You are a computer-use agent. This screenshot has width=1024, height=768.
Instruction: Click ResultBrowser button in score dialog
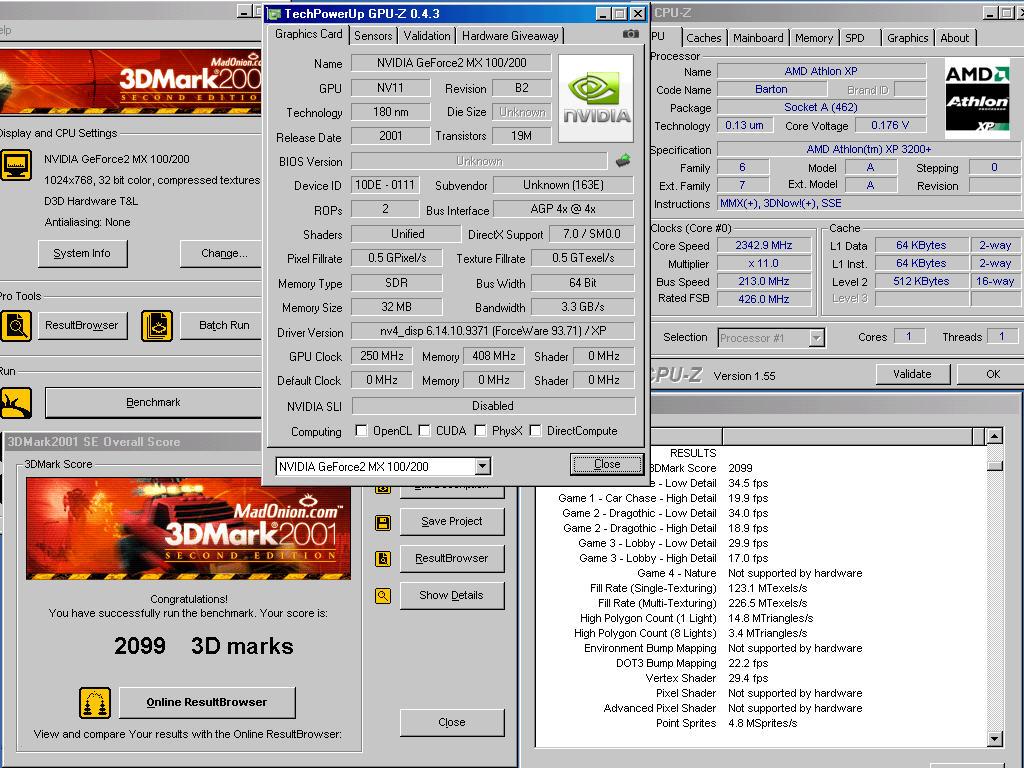pyautogui.click(x=452, y=558)
